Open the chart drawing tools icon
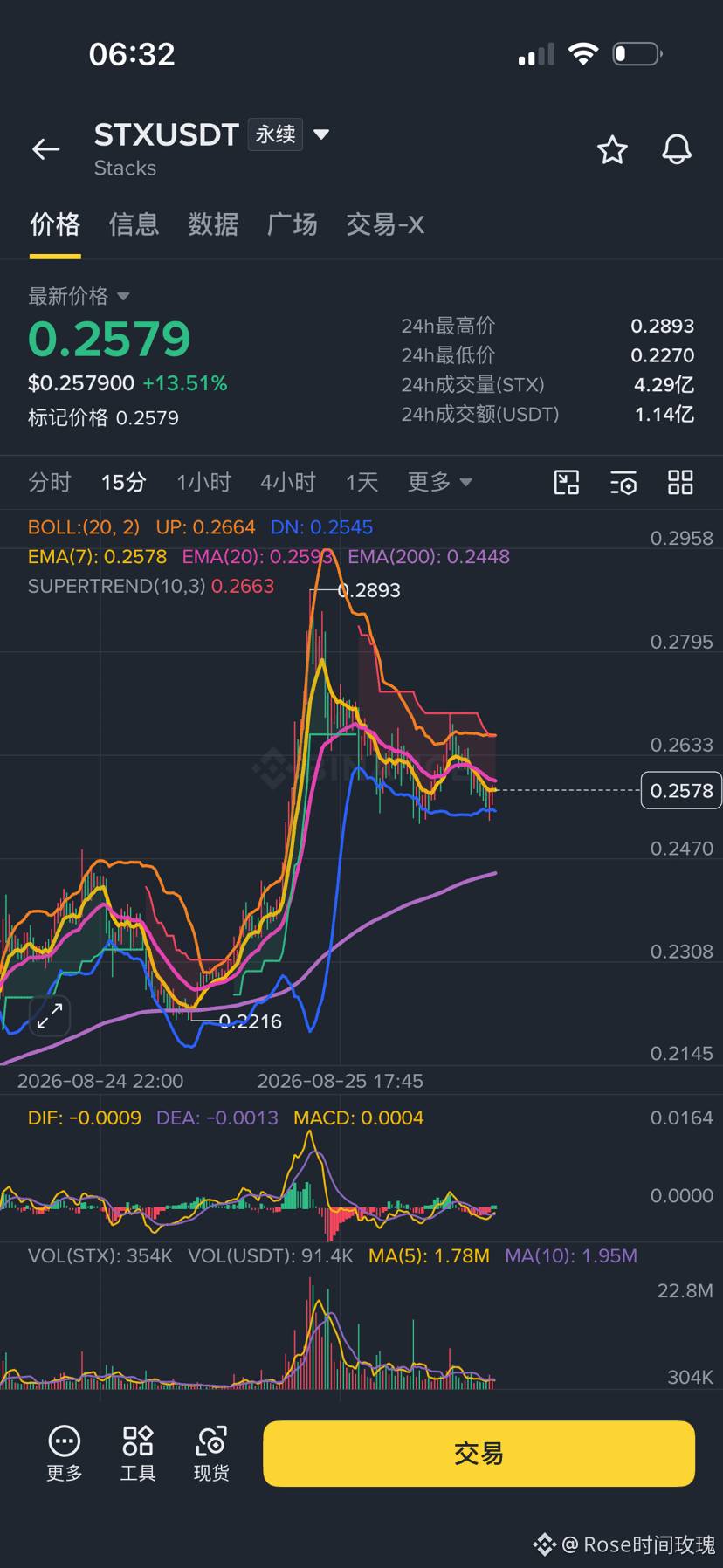This screenshot has height=1568, width=723. pyautogui.click(x=567, y=482)
